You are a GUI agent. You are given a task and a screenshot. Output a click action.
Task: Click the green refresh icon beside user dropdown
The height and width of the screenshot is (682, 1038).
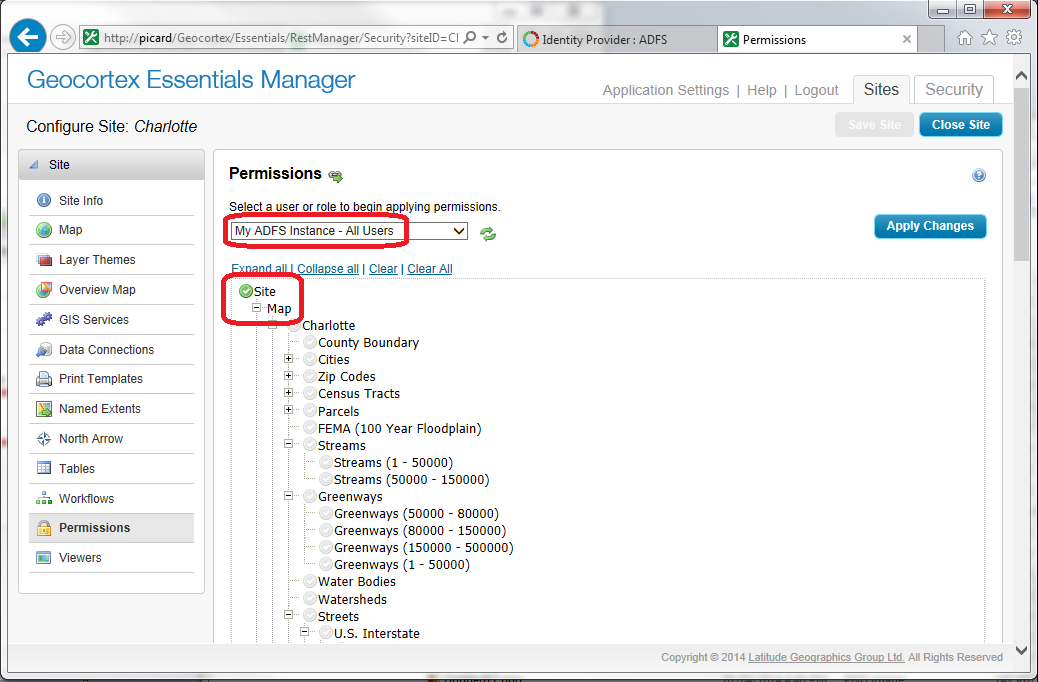pos(488,234)
